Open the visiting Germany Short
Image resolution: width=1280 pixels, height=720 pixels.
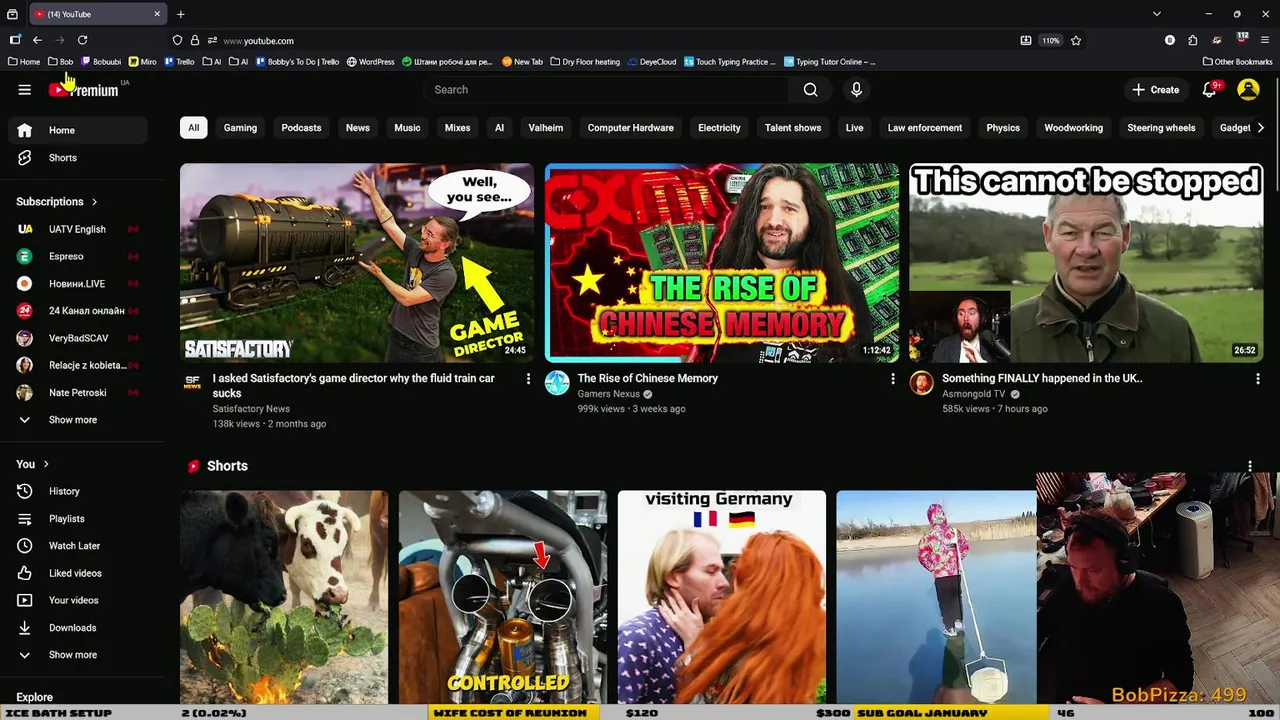click(722, 597)
